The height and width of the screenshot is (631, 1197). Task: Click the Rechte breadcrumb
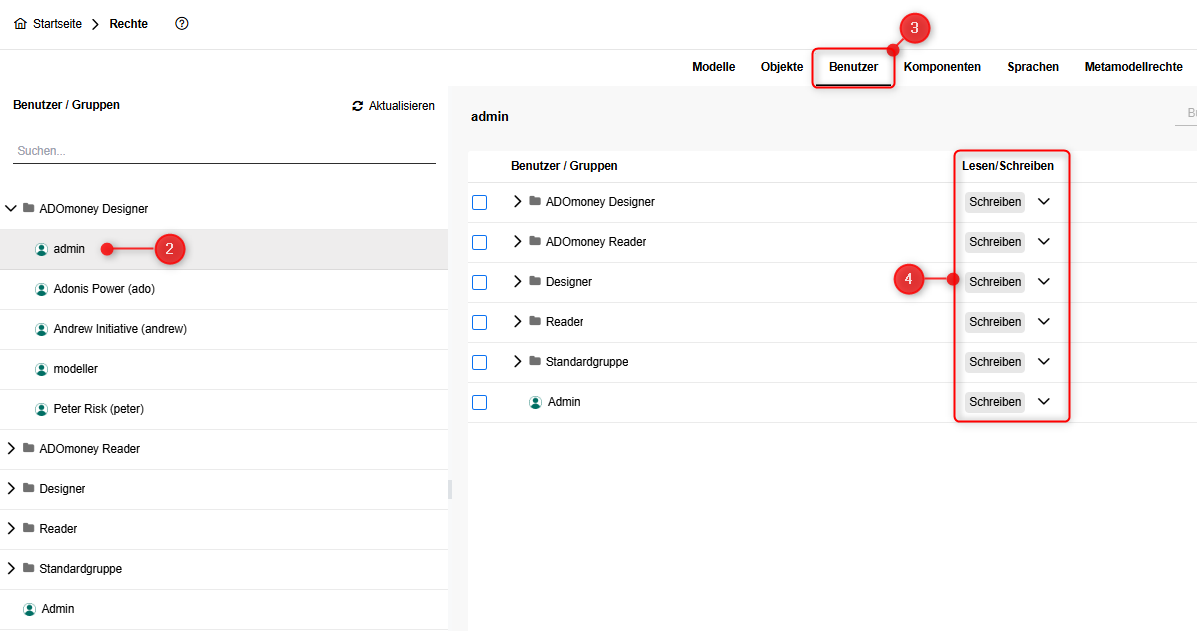tap(128, 24)
